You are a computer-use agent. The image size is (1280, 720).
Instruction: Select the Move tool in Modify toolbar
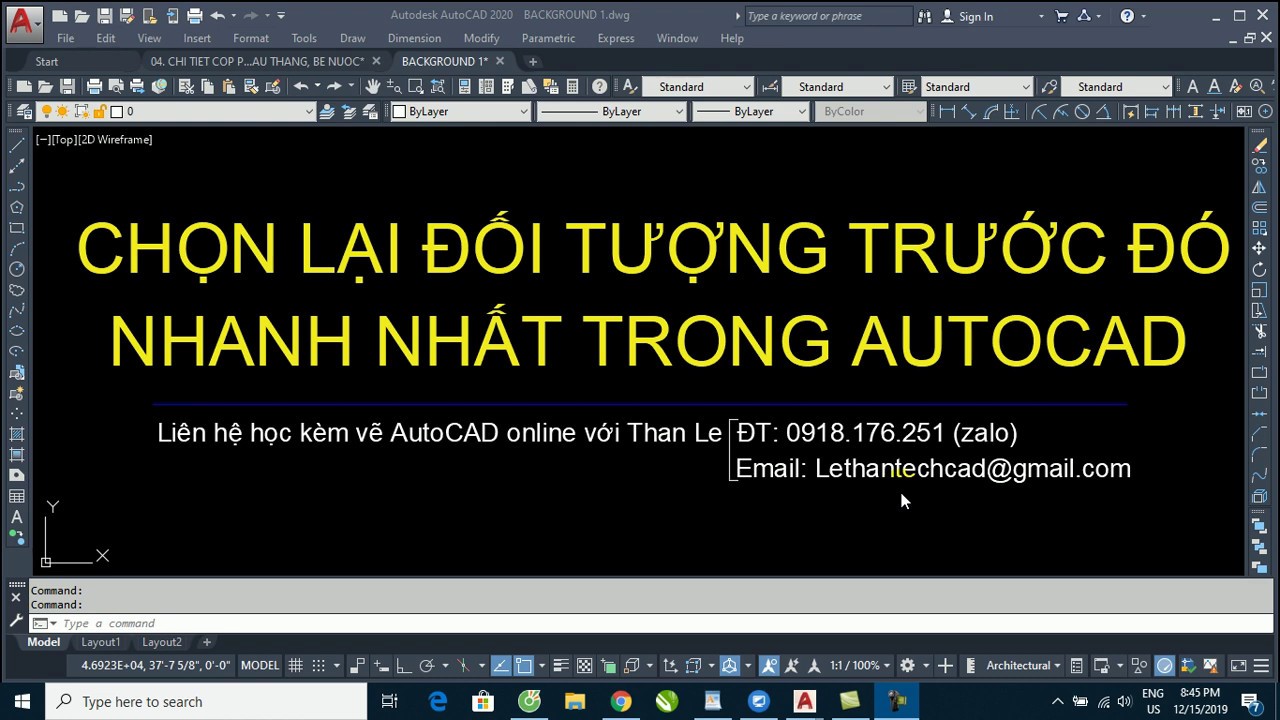click(x=1260, y=248)
